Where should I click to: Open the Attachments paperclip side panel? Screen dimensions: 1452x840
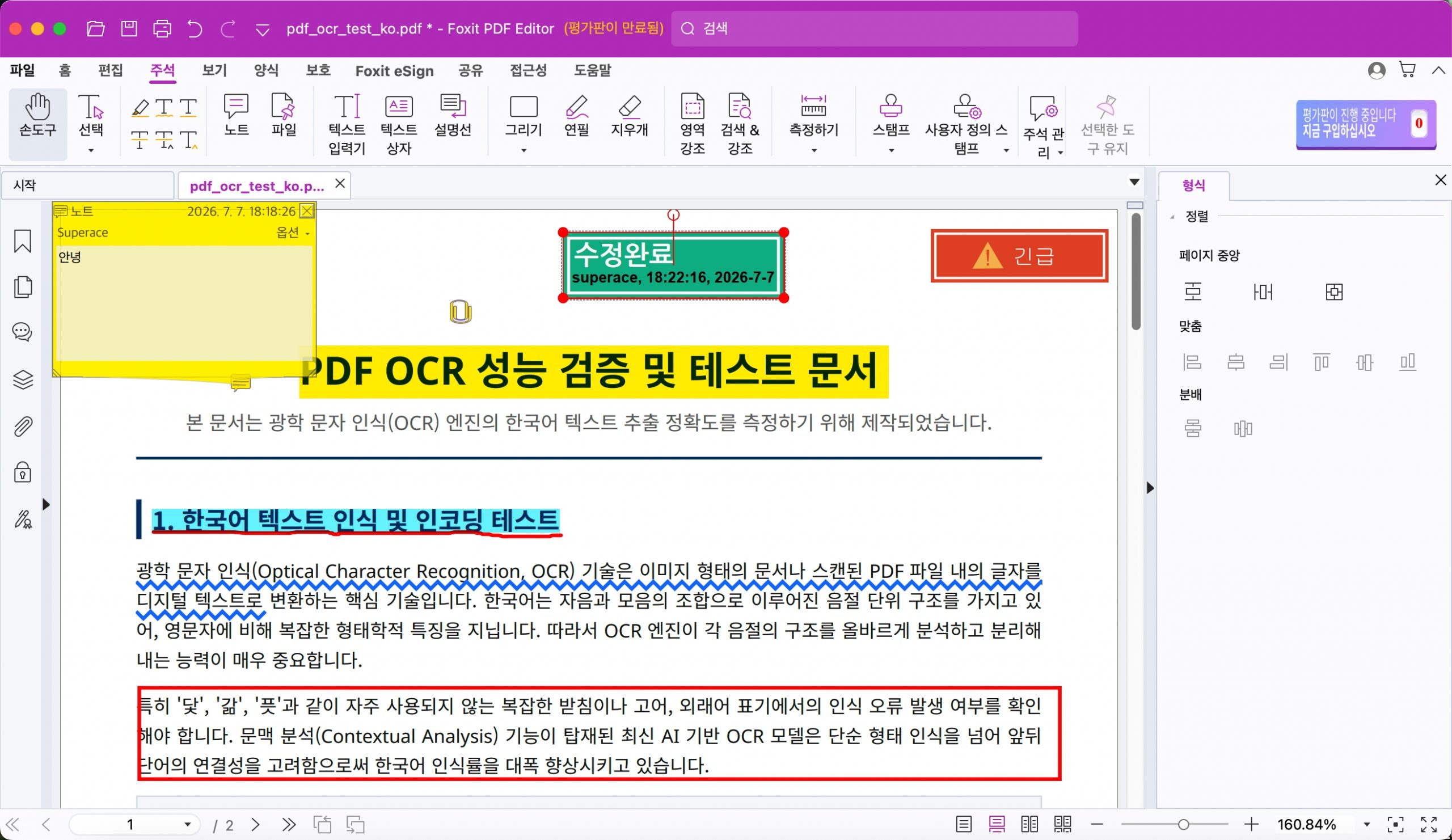pos(23,427)
